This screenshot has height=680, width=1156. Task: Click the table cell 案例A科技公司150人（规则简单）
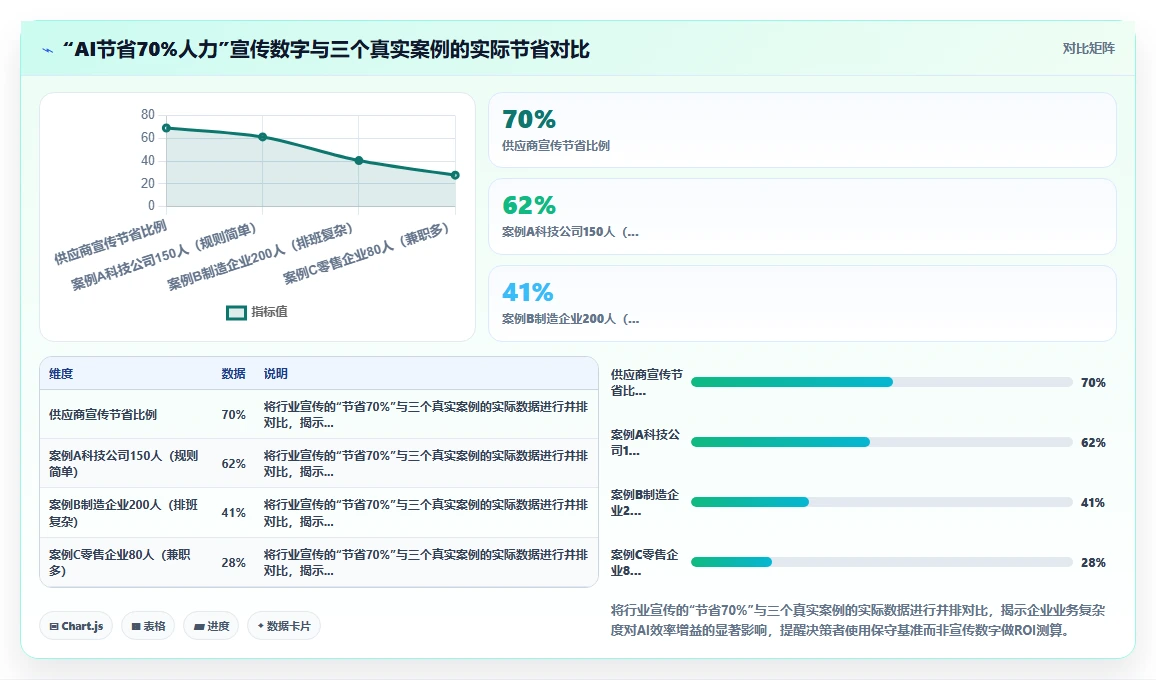[124, 464]
